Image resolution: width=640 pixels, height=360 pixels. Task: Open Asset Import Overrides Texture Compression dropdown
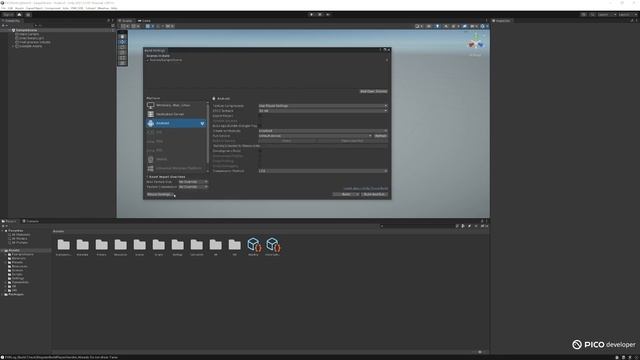[x=193, y=187]
